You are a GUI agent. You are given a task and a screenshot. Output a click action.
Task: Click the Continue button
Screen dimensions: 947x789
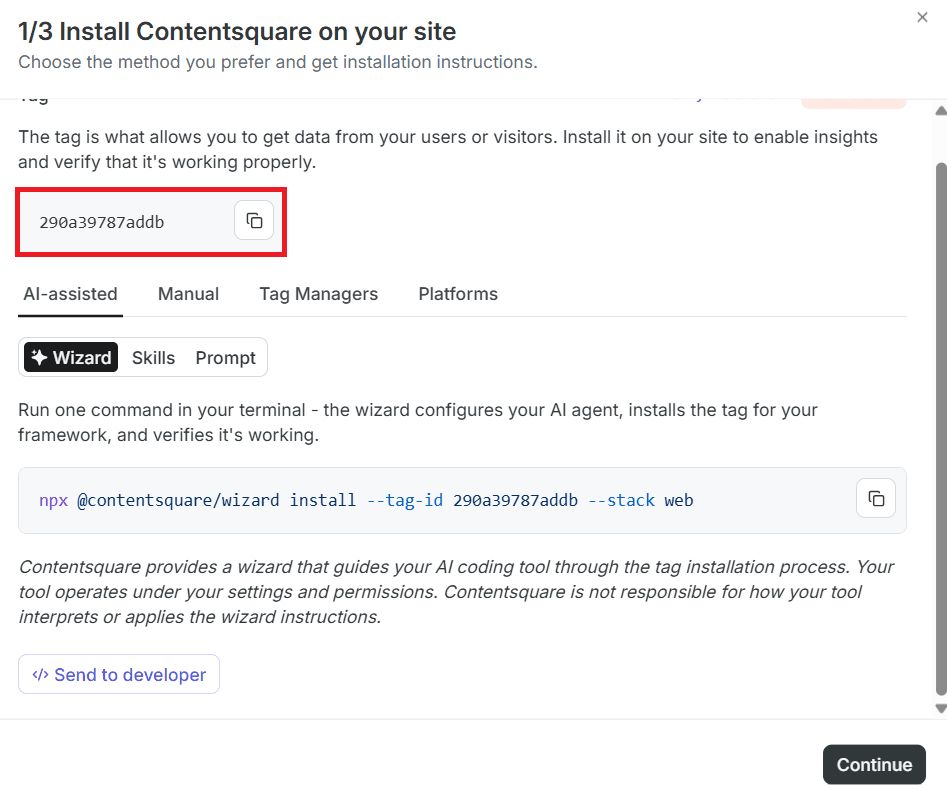pos(874,765)
